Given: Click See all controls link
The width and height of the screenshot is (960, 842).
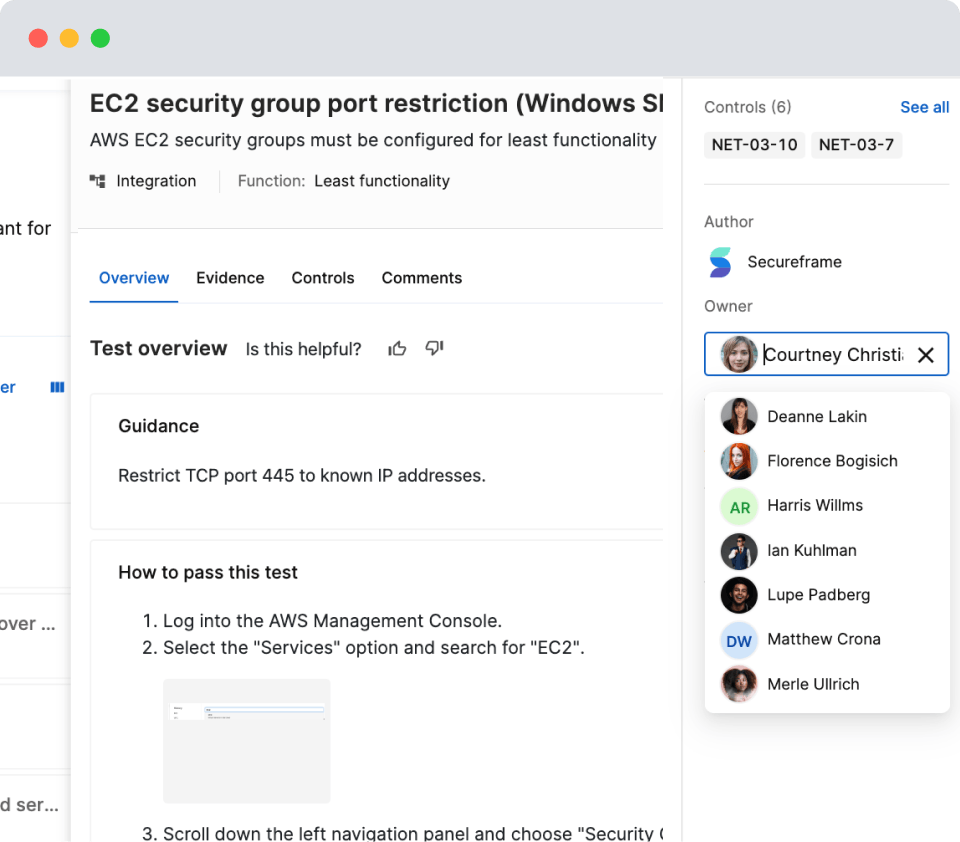Looking at the screenshot, I should 924,107.
